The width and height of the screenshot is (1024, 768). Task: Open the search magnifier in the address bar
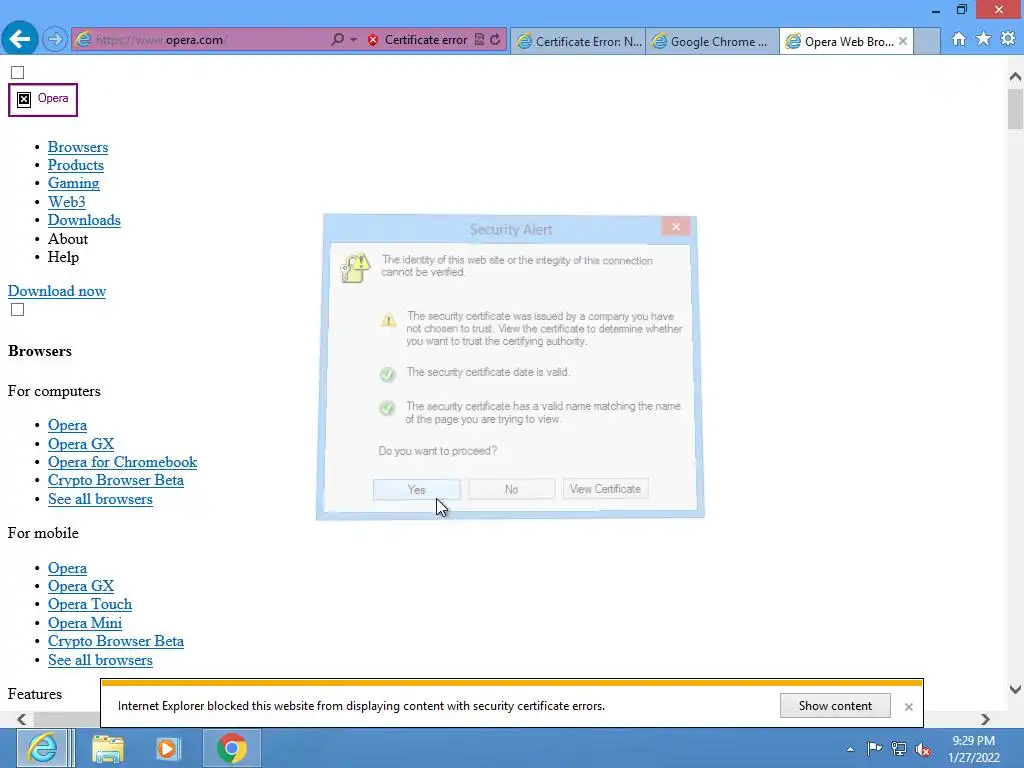click(x=337, y=40)
